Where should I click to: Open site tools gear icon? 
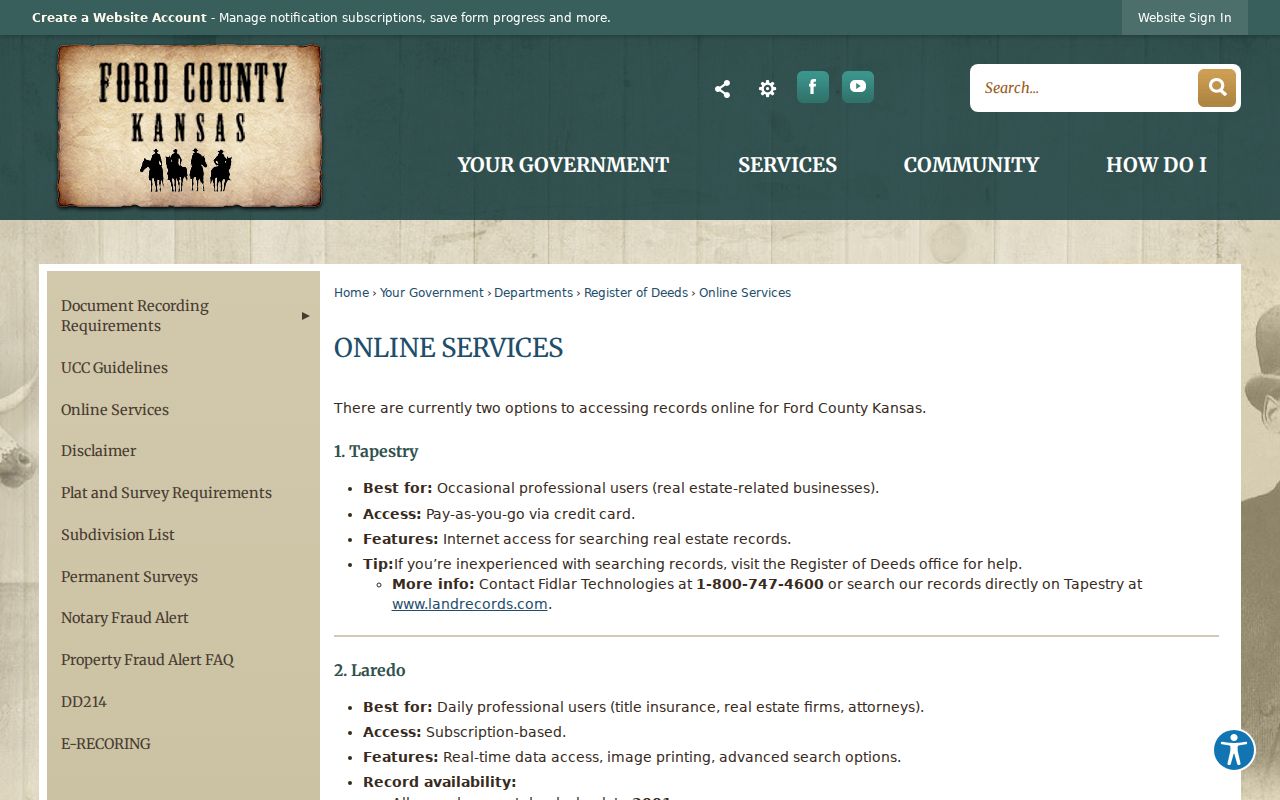click(x=767, y=89)
